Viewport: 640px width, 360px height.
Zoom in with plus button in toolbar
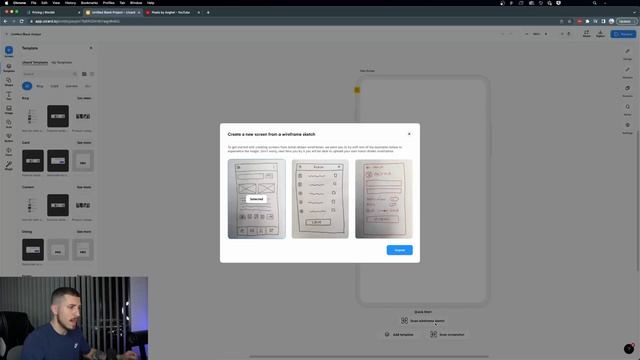[546, 34]
